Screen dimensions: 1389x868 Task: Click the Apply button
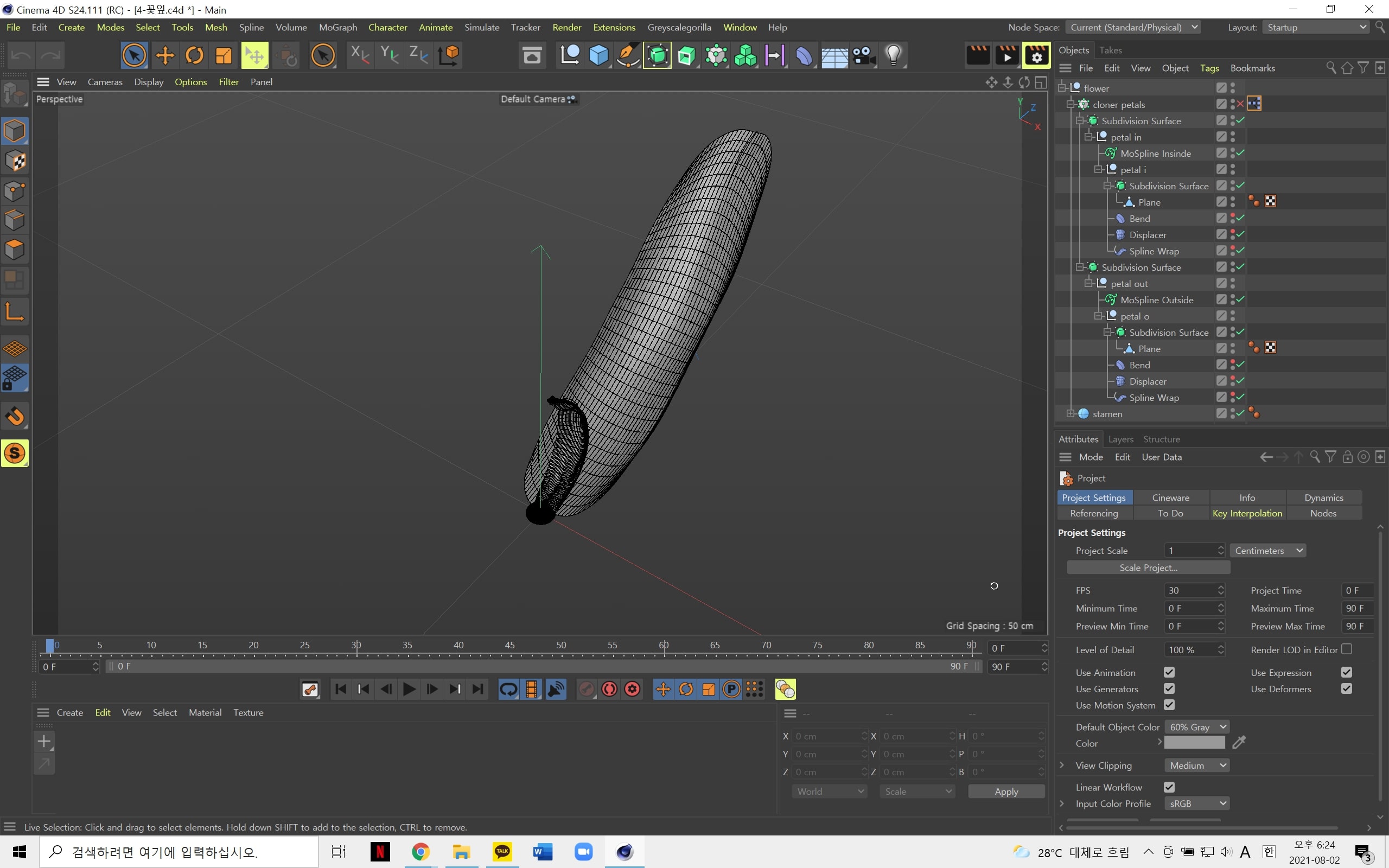(1006, 792)
